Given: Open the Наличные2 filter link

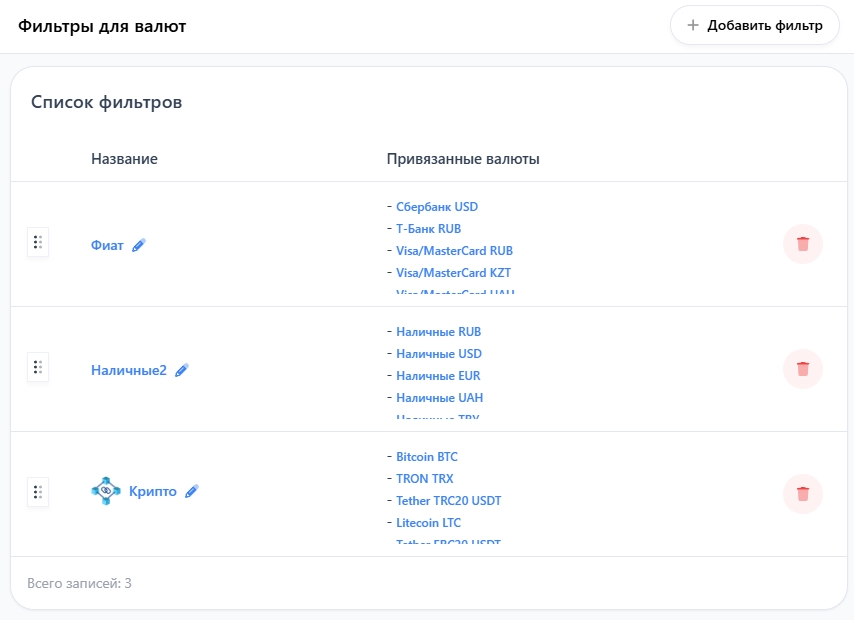Looking at the screenshot, I should click(128, 370).
